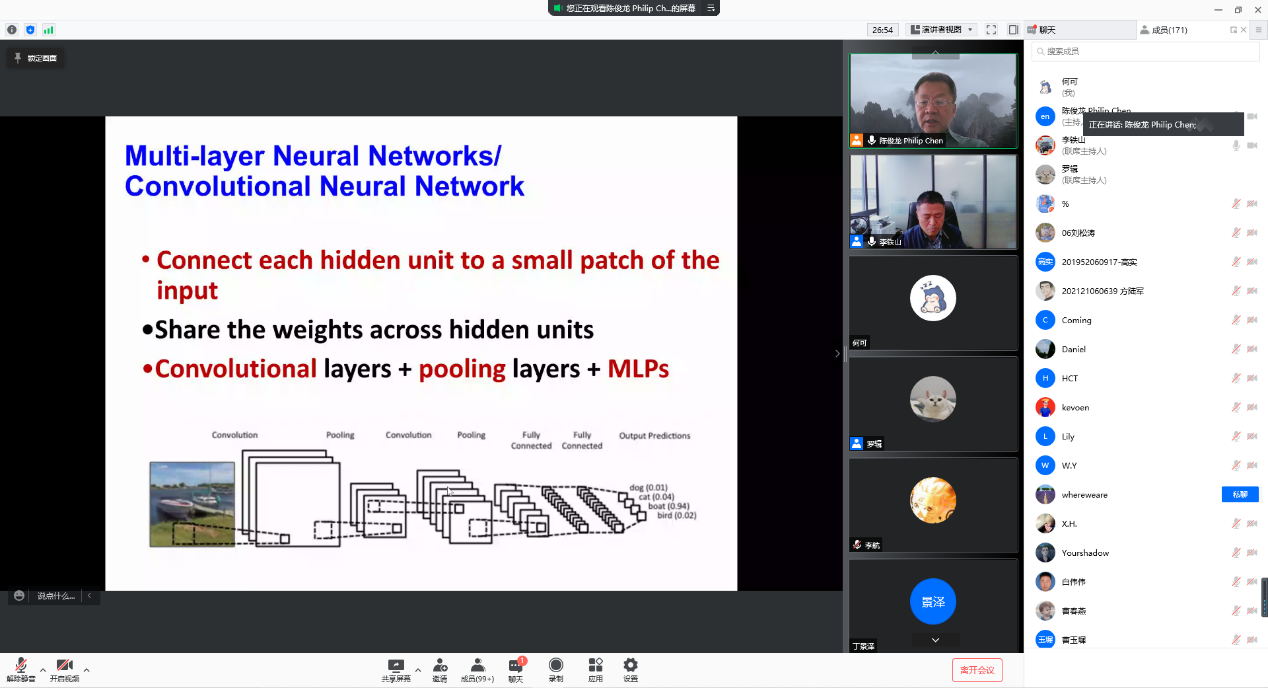Click the blue security shield icon

tap(30, 30)
